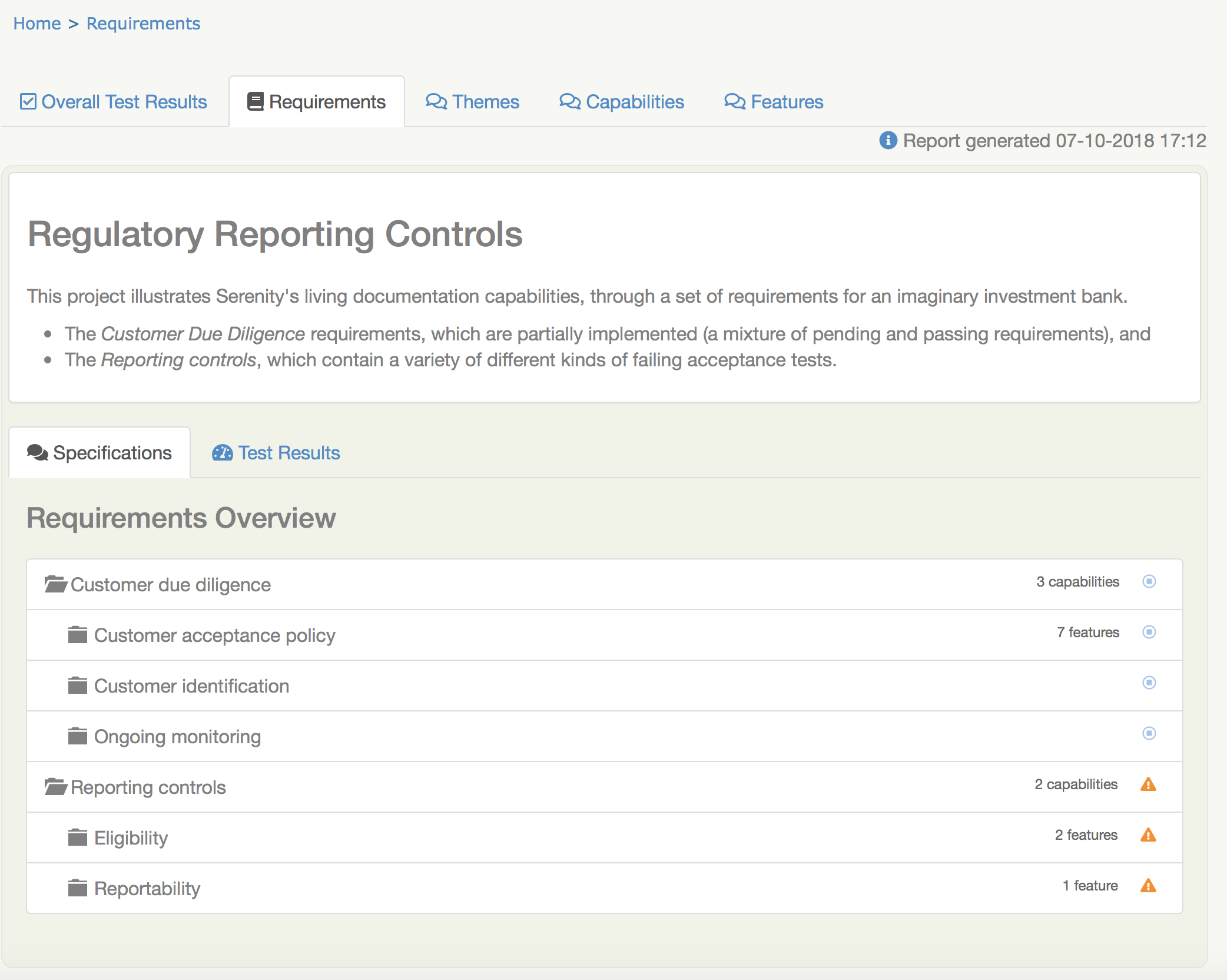This screenshot has width=1227, height=980.
Task: Click the checkbox icon on Overall Test Results
Action: pyautogui.click(x=28, y=101)
